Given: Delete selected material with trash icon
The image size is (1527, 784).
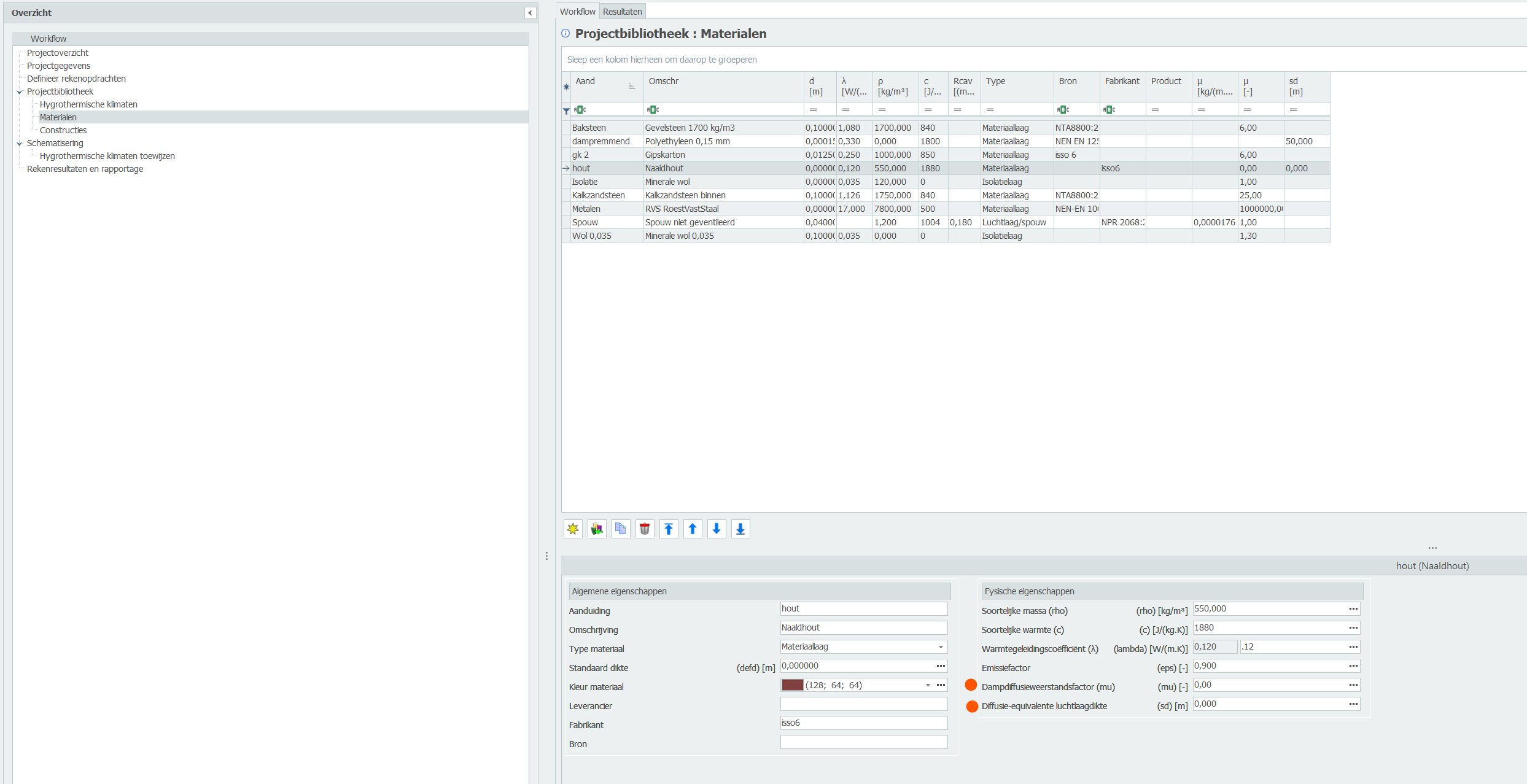Looking at the screenshot, I should point(645,529).
